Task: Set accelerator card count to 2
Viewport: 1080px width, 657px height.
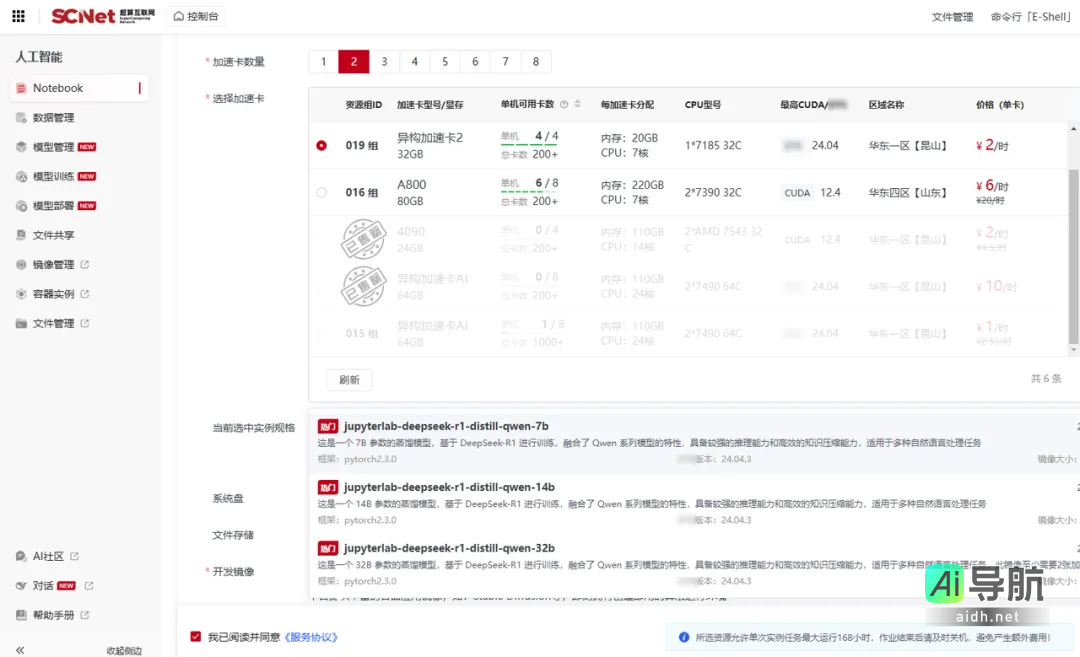Action: pyautogui.click(x=353, y=61)
